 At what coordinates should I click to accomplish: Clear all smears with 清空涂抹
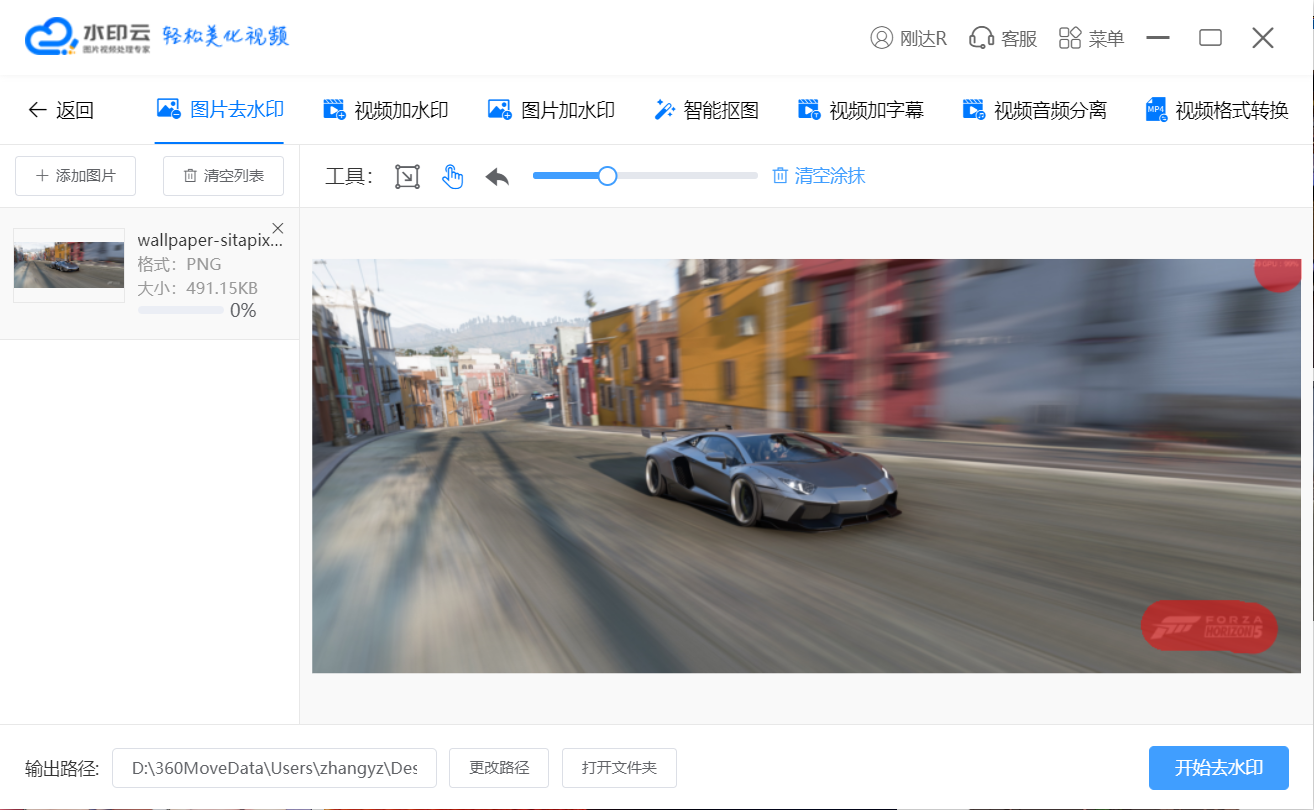click(x=818, y=176)
